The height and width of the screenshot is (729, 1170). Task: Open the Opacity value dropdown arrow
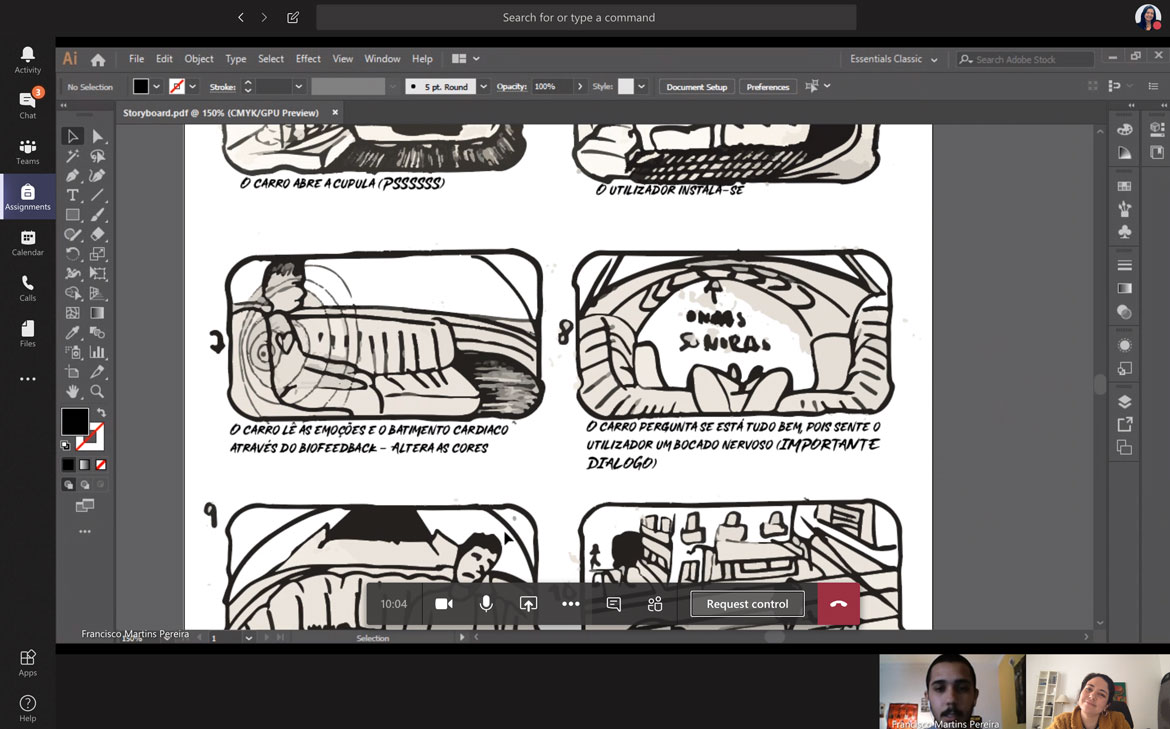pos(580,87)
